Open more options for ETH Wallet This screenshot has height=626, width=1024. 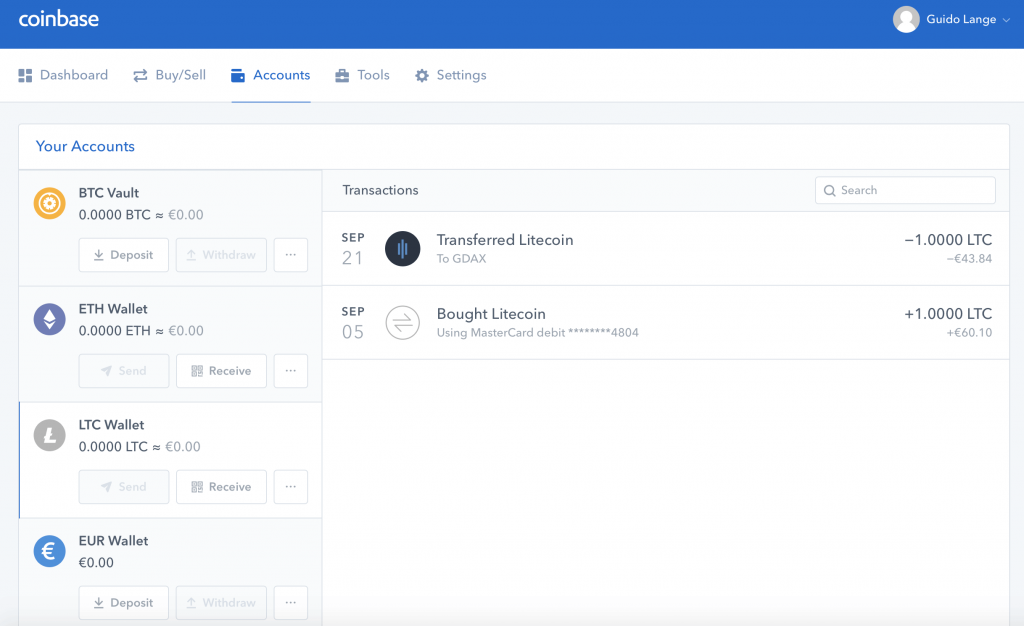291,371
